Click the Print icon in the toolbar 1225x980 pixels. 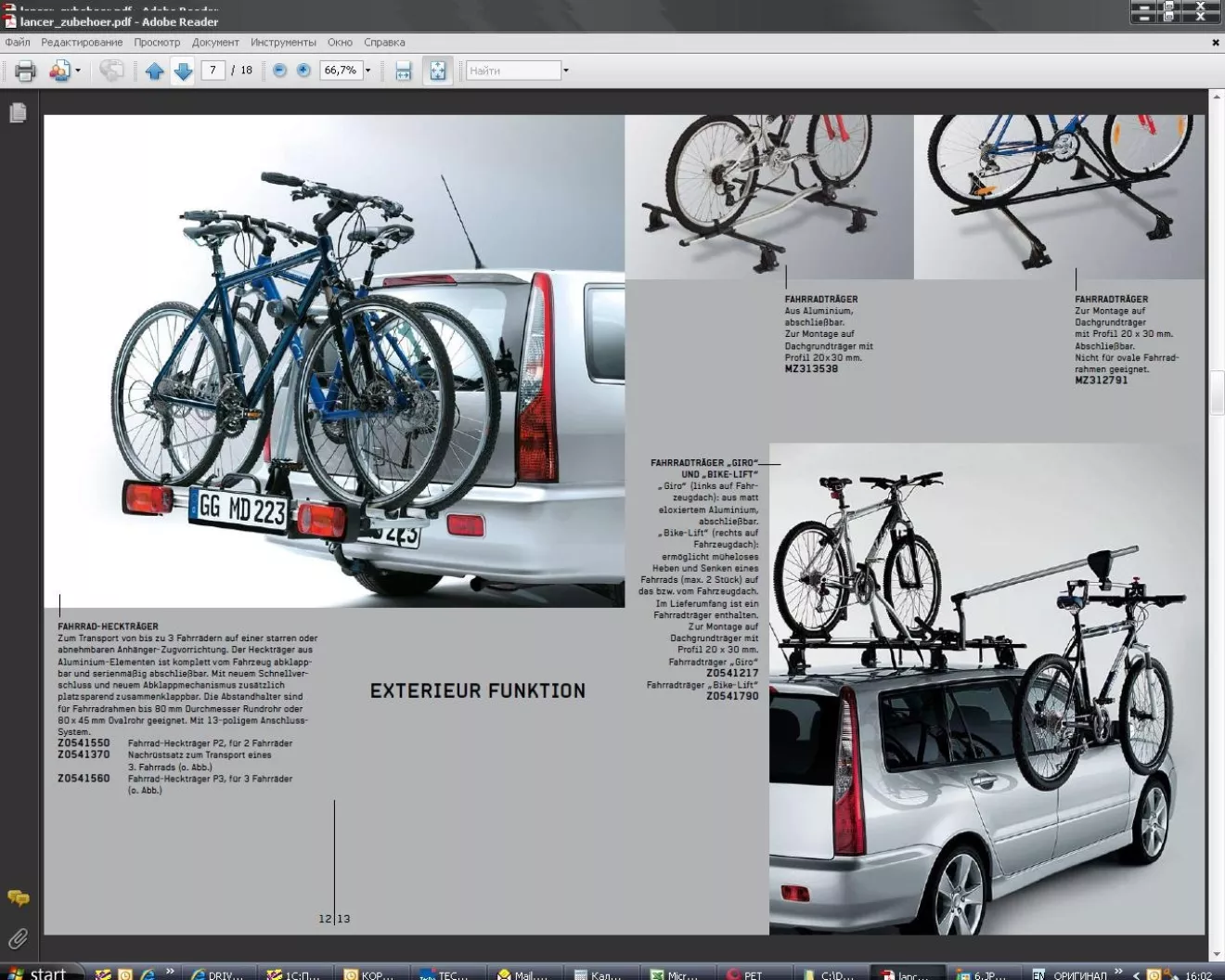click(x=25, y=71)
